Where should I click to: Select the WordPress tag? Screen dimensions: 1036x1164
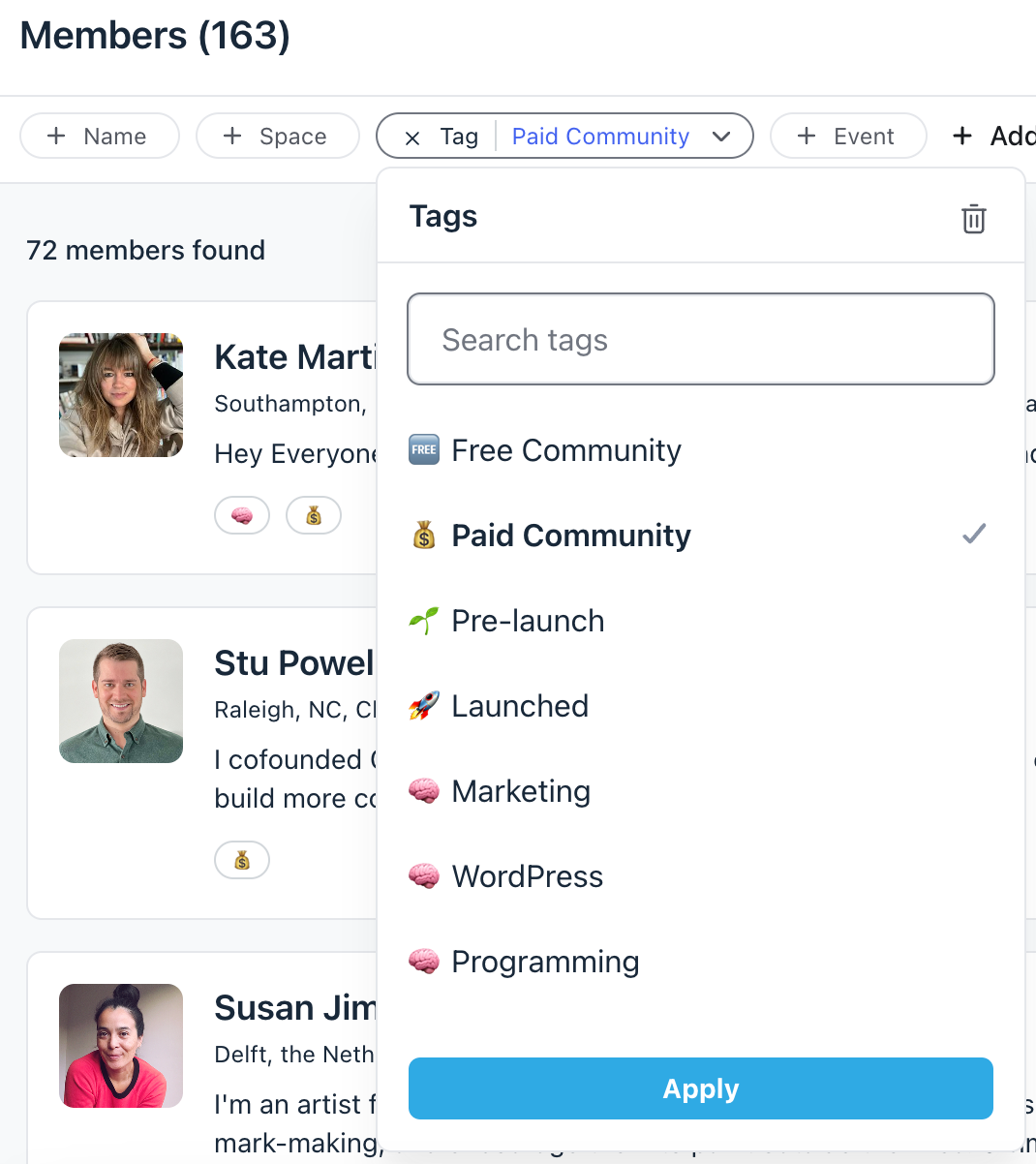click(701, 876)
